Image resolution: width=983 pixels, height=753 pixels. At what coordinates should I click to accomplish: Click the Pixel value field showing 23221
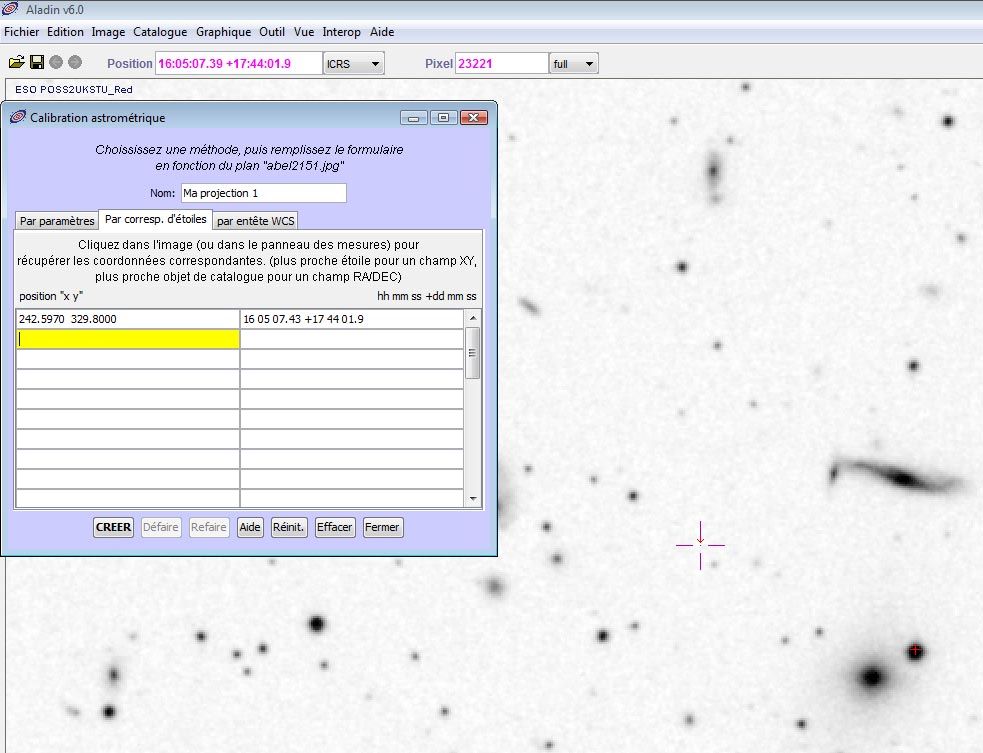tap(502, 63)
